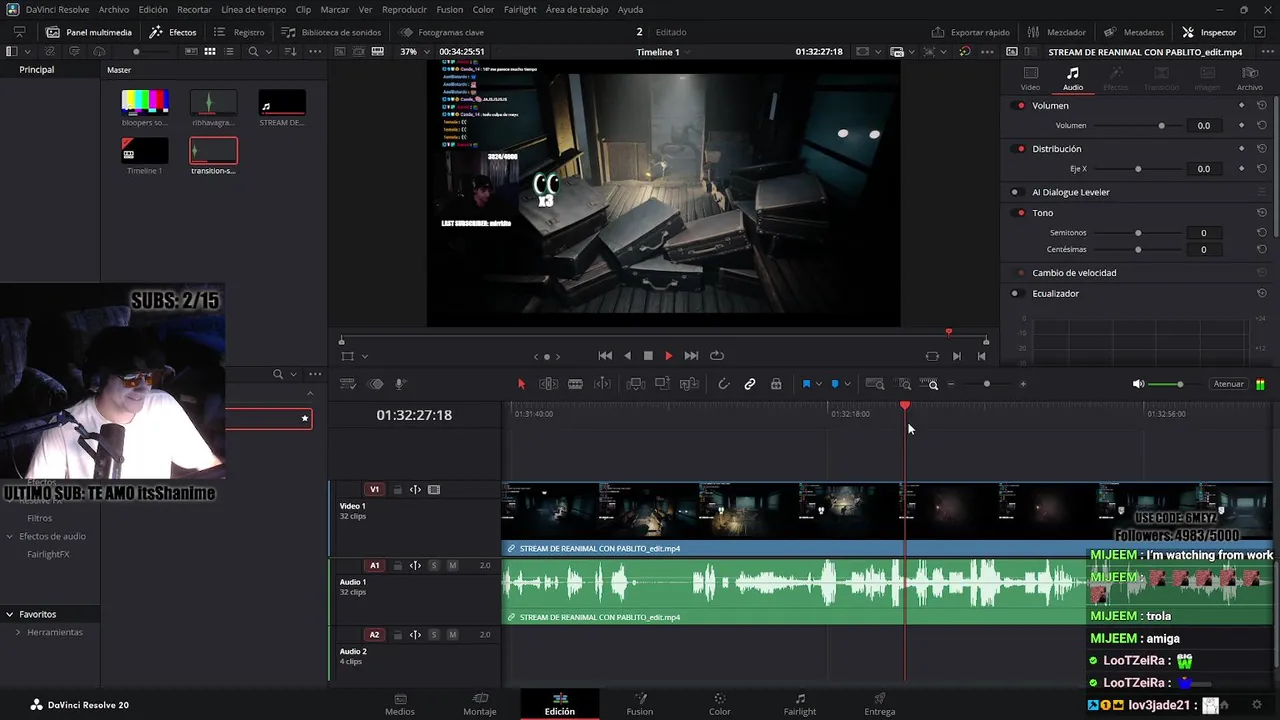The image size is (1280, 720).
Task: Click the loop playback icon
Action: (x=717, y=356)
